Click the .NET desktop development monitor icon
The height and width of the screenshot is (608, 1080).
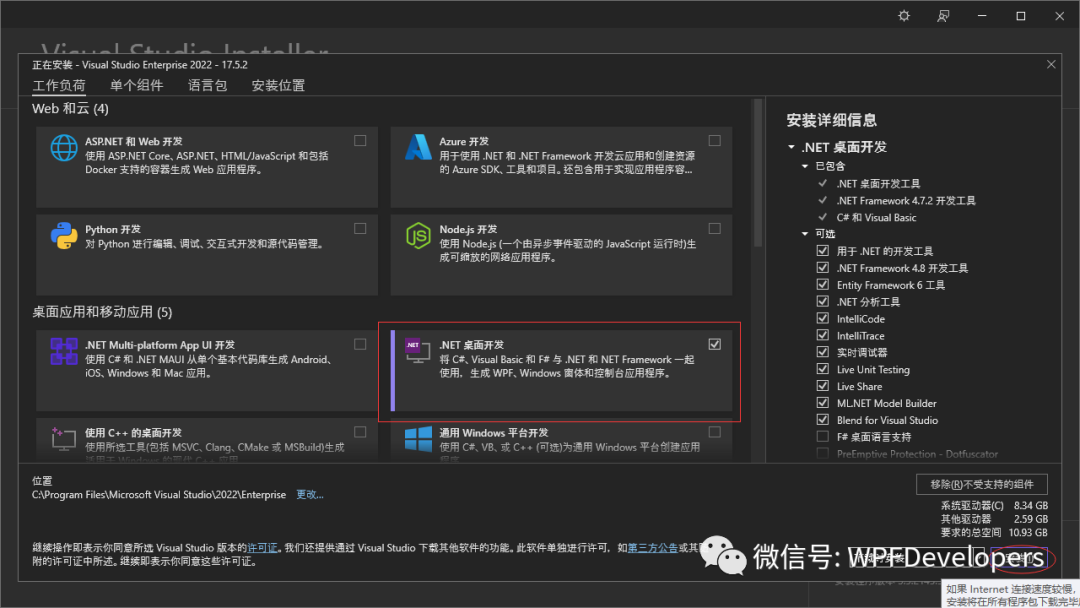(x=418, y=351)
